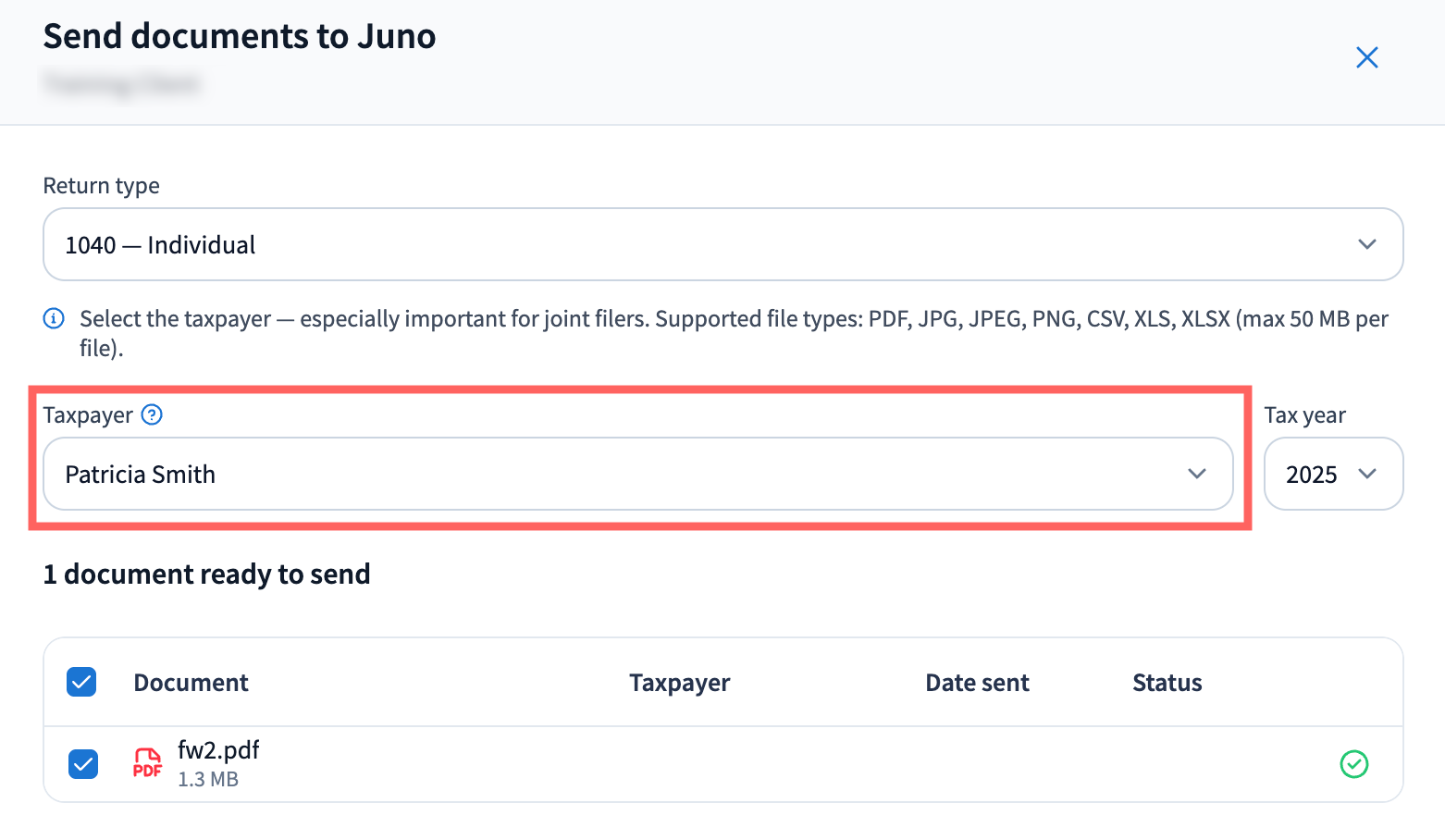
Task: Open the Tax year 2025 dropdown
Action: (1333, 474)
